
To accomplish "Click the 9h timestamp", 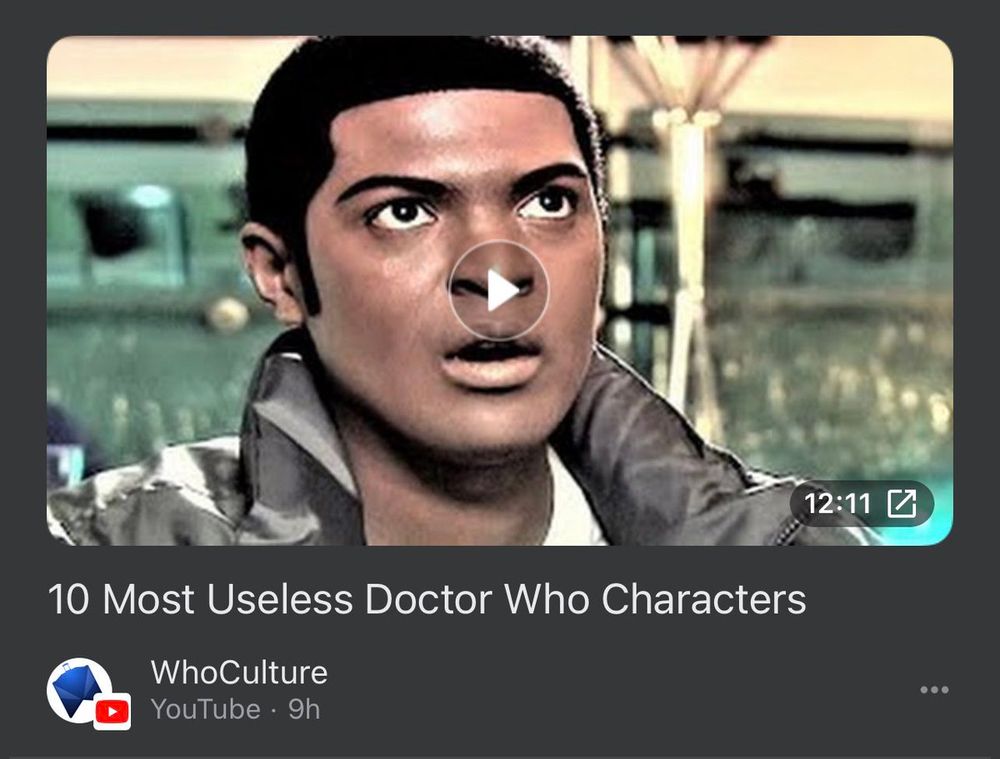I will click(304, 709).
